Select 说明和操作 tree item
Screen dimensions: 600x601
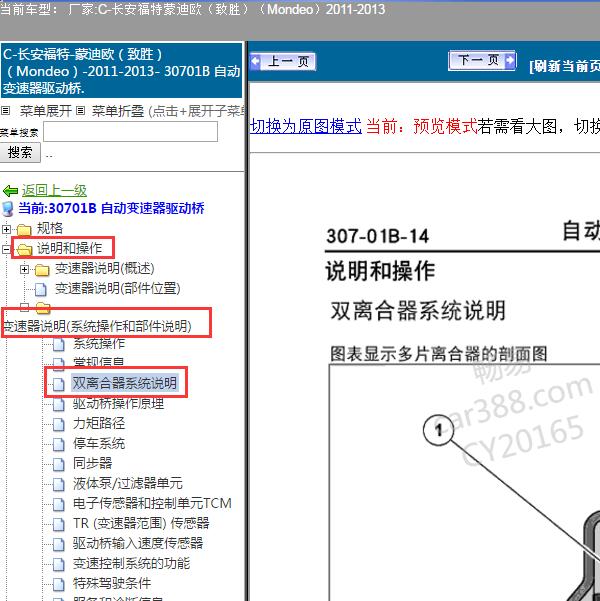tap(69, 248)
